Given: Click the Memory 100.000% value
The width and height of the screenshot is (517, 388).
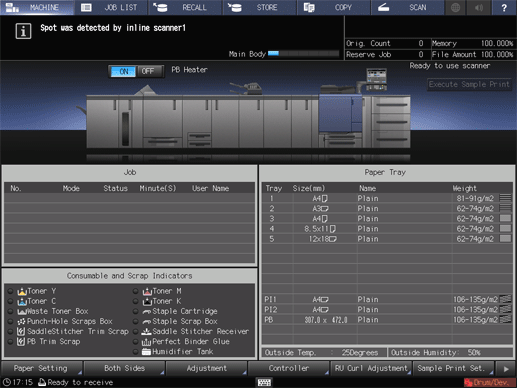Looking at the screenshot, I should point(497,43).
